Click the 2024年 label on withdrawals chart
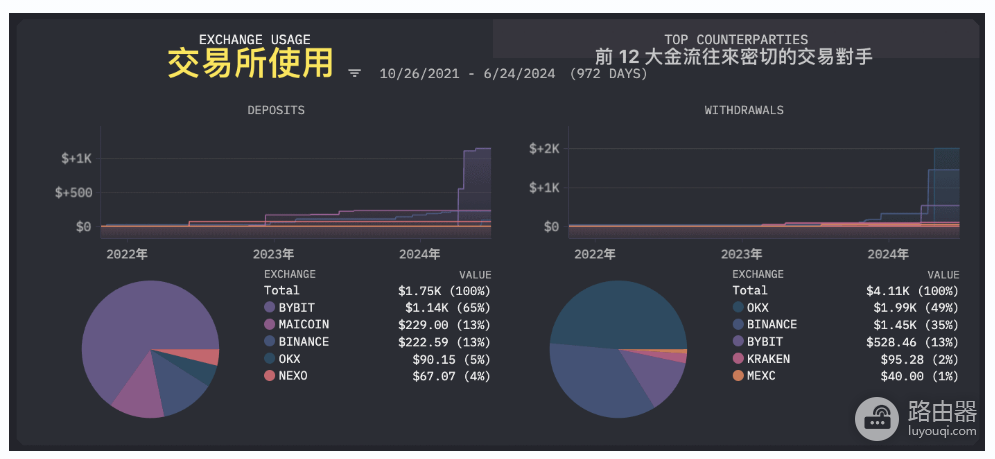 tap(886, 255)
